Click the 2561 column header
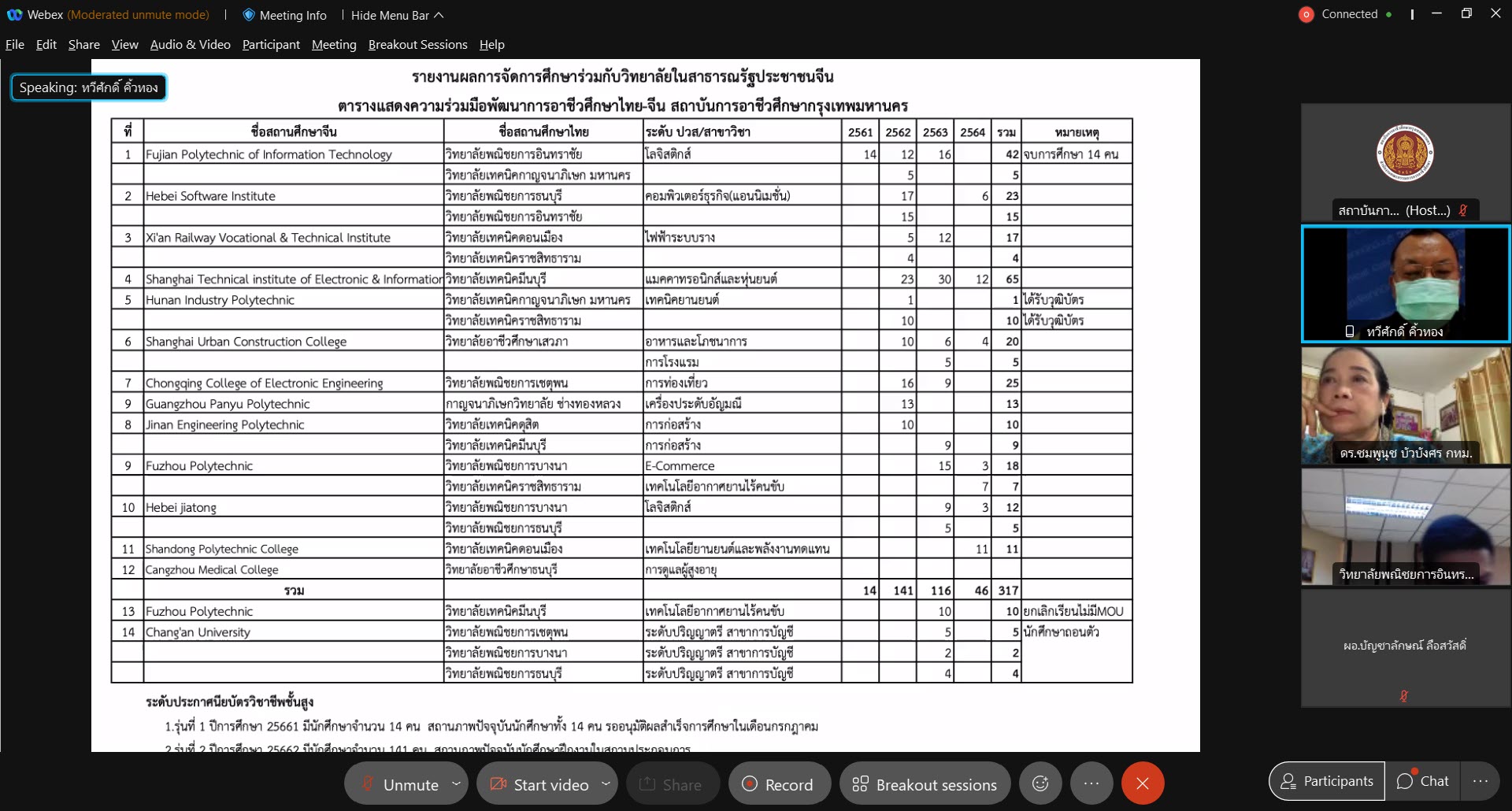 [860, 132]
